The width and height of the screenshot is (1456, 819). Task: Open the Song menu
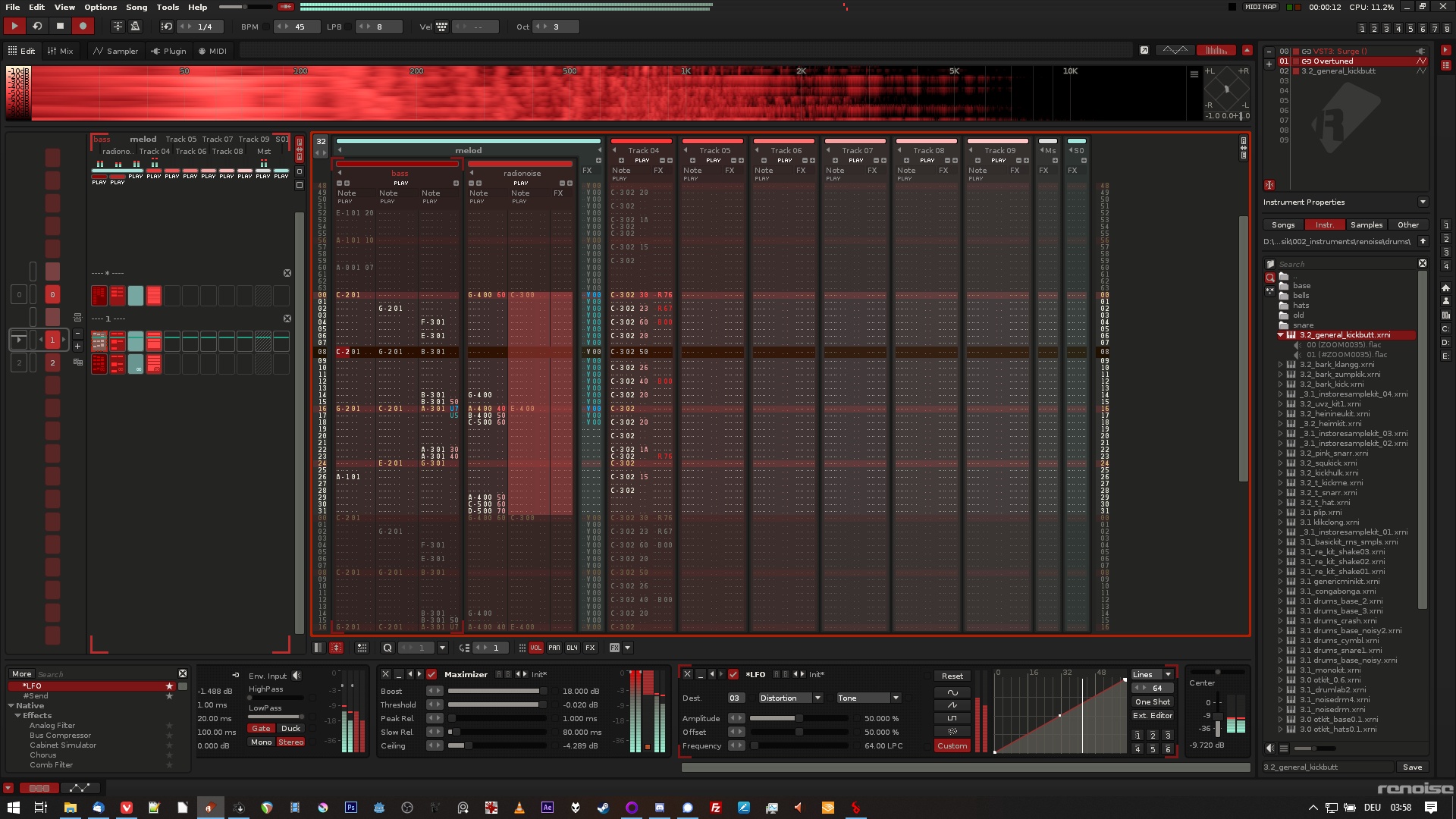pyautogui.click(x=136, y=7)
